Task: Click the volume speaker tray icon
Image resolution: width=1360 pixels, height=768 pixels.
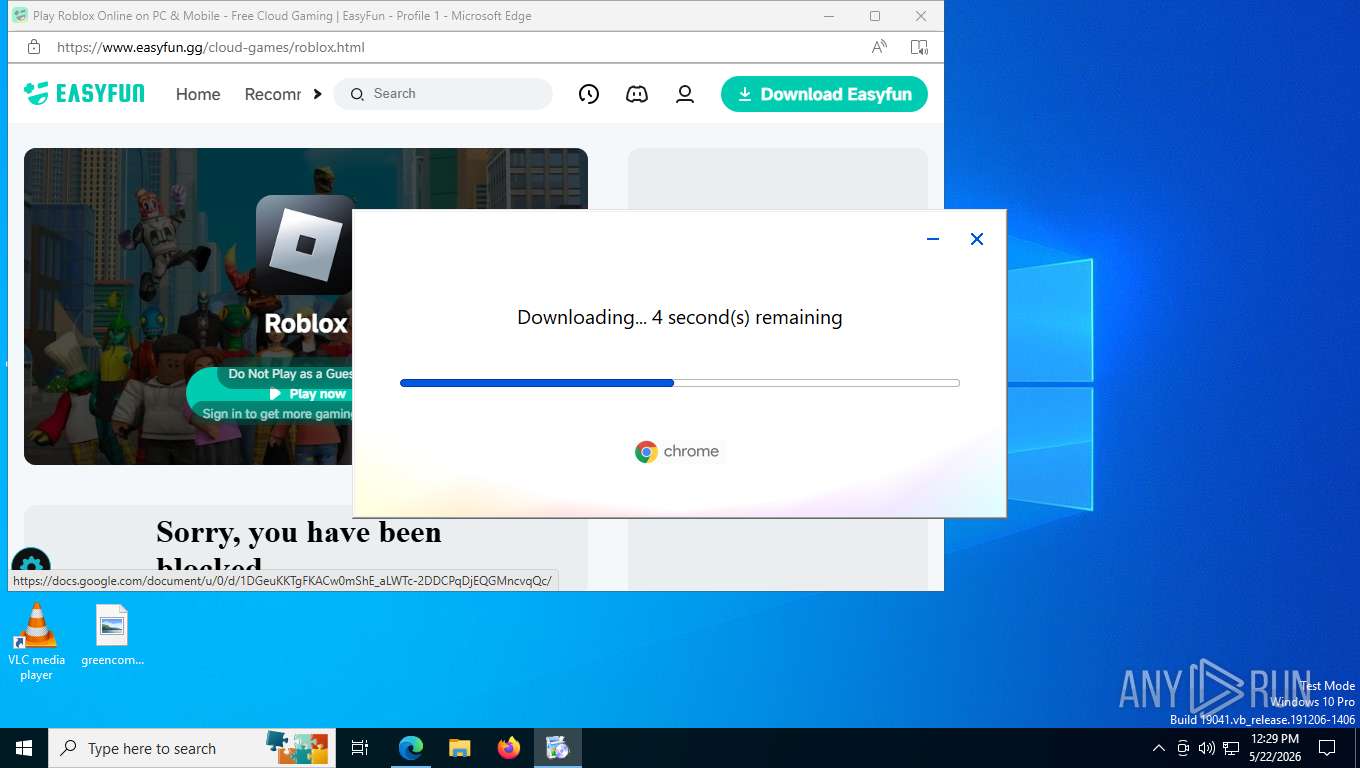Action: [x=1207, y=748]
